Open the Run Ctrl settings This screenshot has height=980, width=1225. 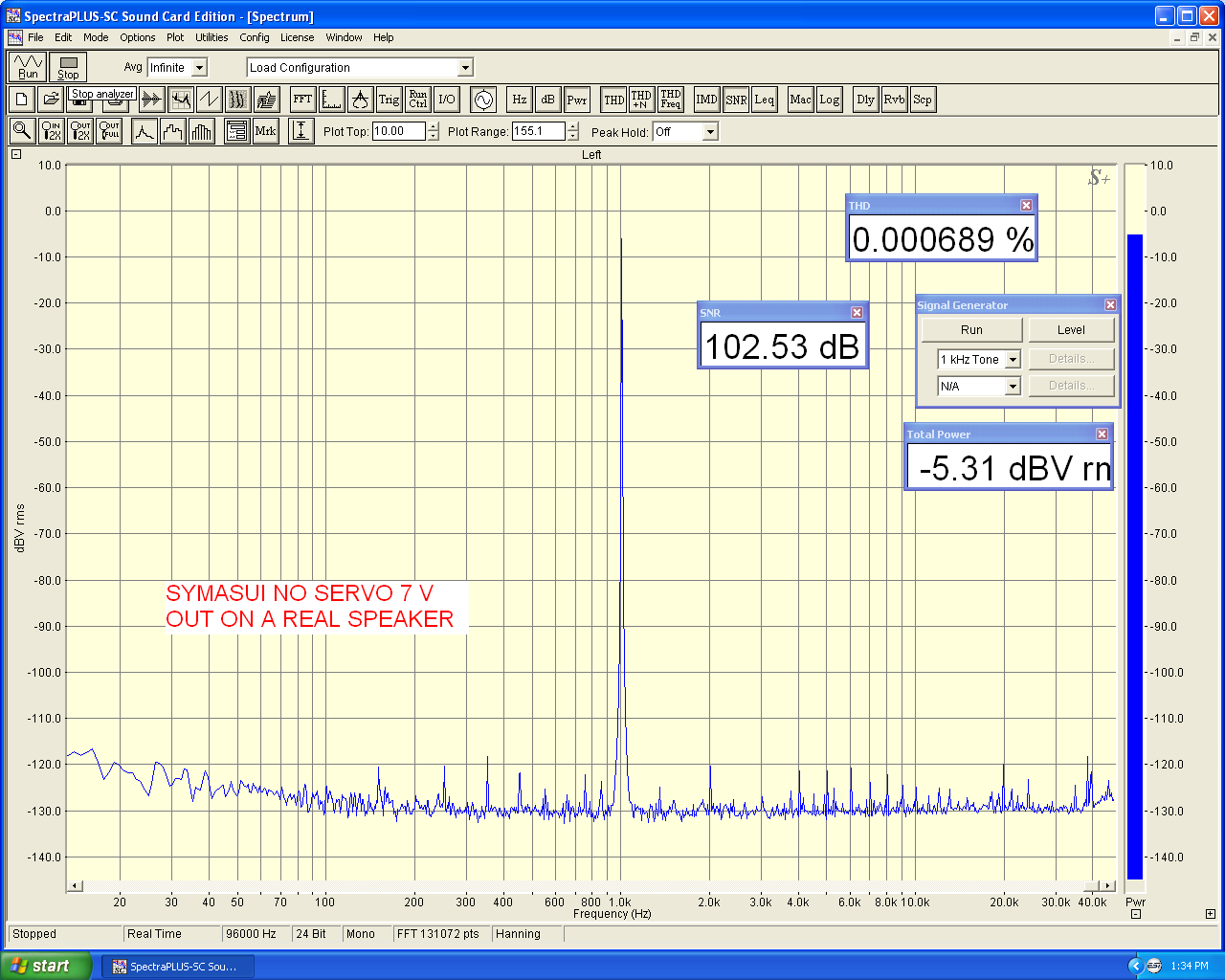pos(417,99)
